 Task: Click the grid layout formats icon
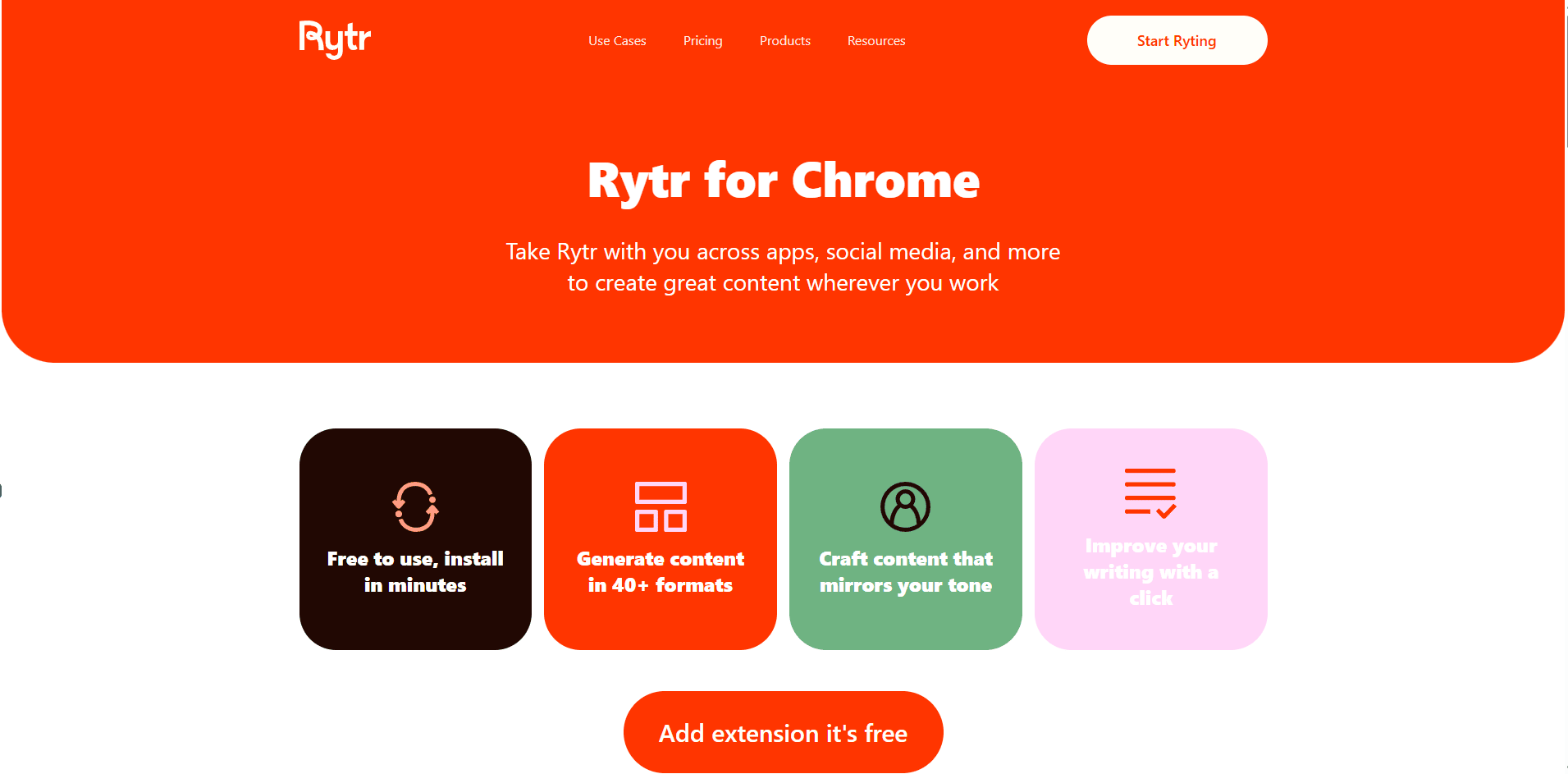point(661,506)
